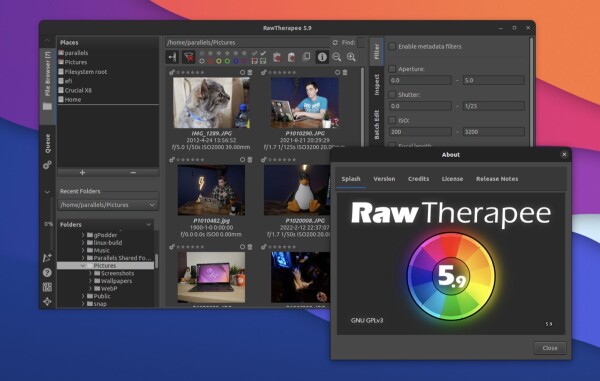Screen dimensions: 600x381
Task: Click the refresh folder icon beside path
Action: coord(335,42)
